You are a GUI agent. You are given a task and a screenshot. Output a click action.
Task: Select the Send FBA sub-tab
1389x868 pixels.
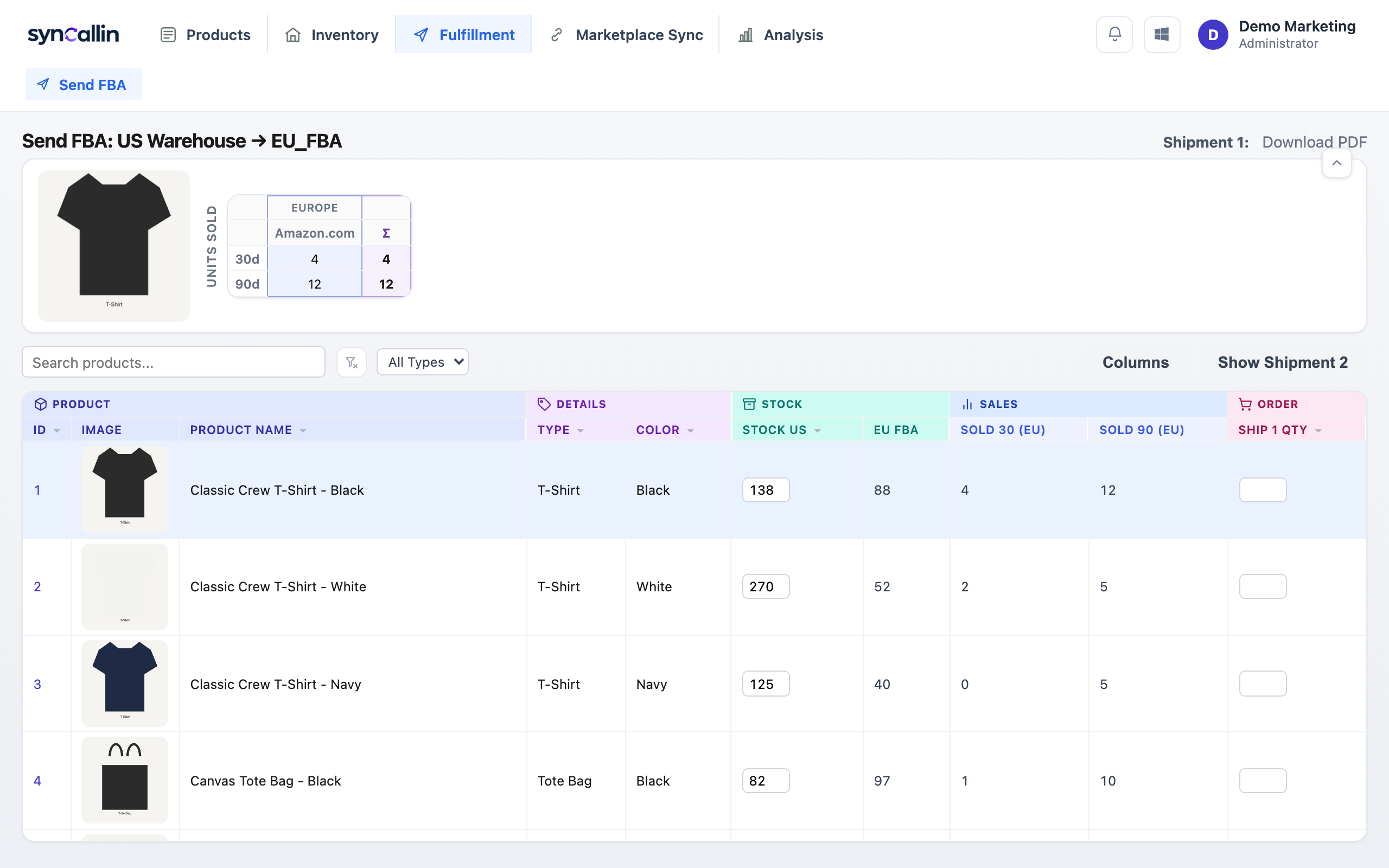(84, 85)
